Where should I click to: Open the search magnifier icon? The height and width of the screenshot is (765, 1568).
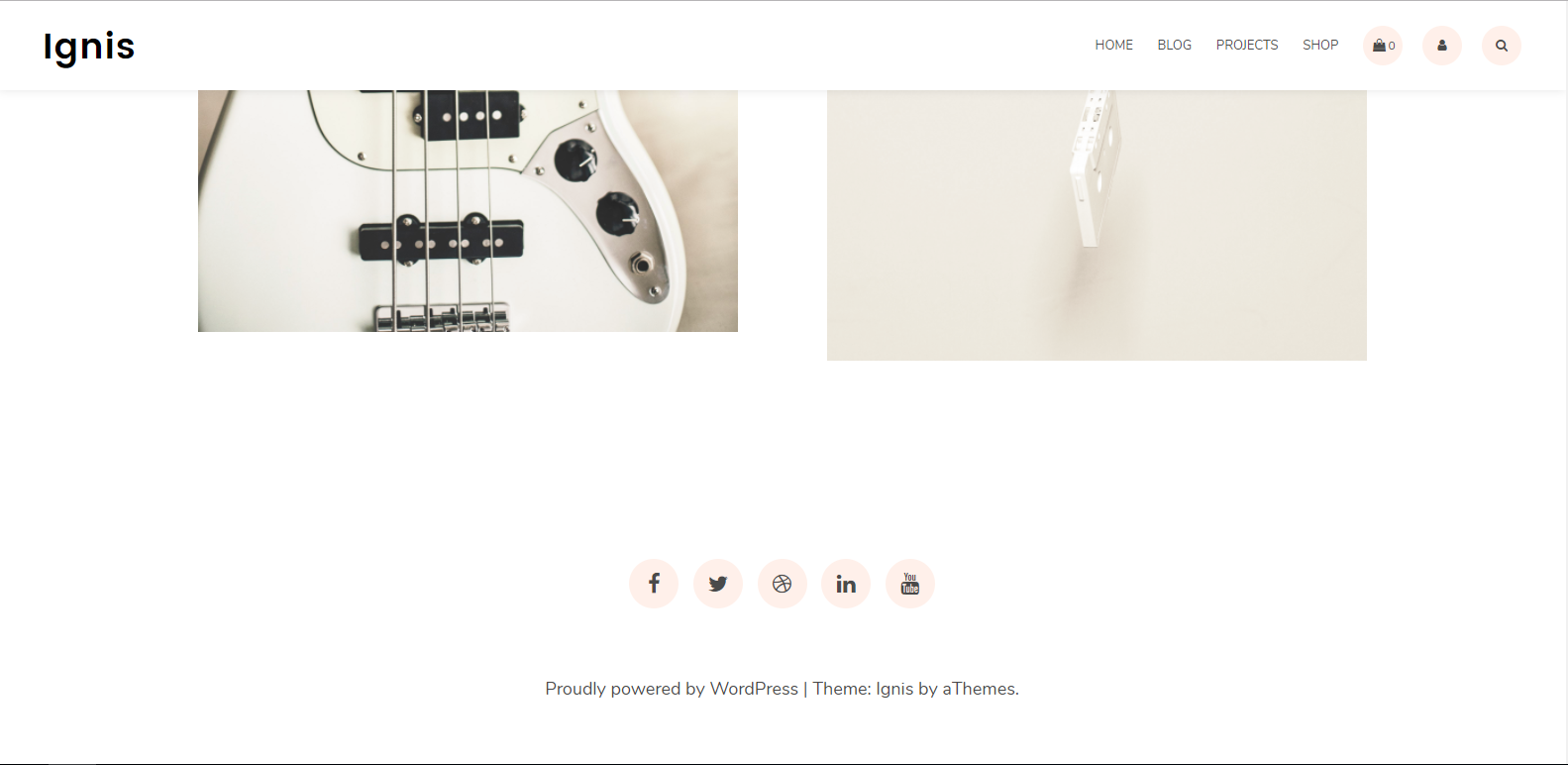[1502, 46]
